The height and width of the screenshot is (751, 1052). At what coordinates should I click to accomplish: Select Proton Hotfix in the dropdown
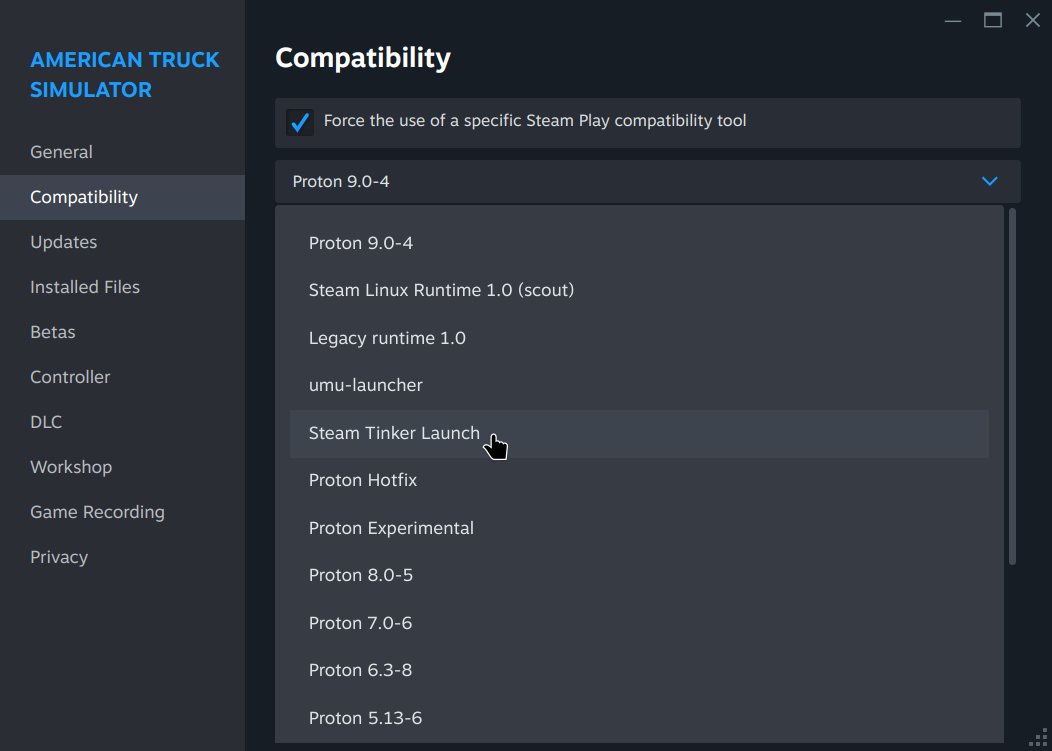(363, 480)
